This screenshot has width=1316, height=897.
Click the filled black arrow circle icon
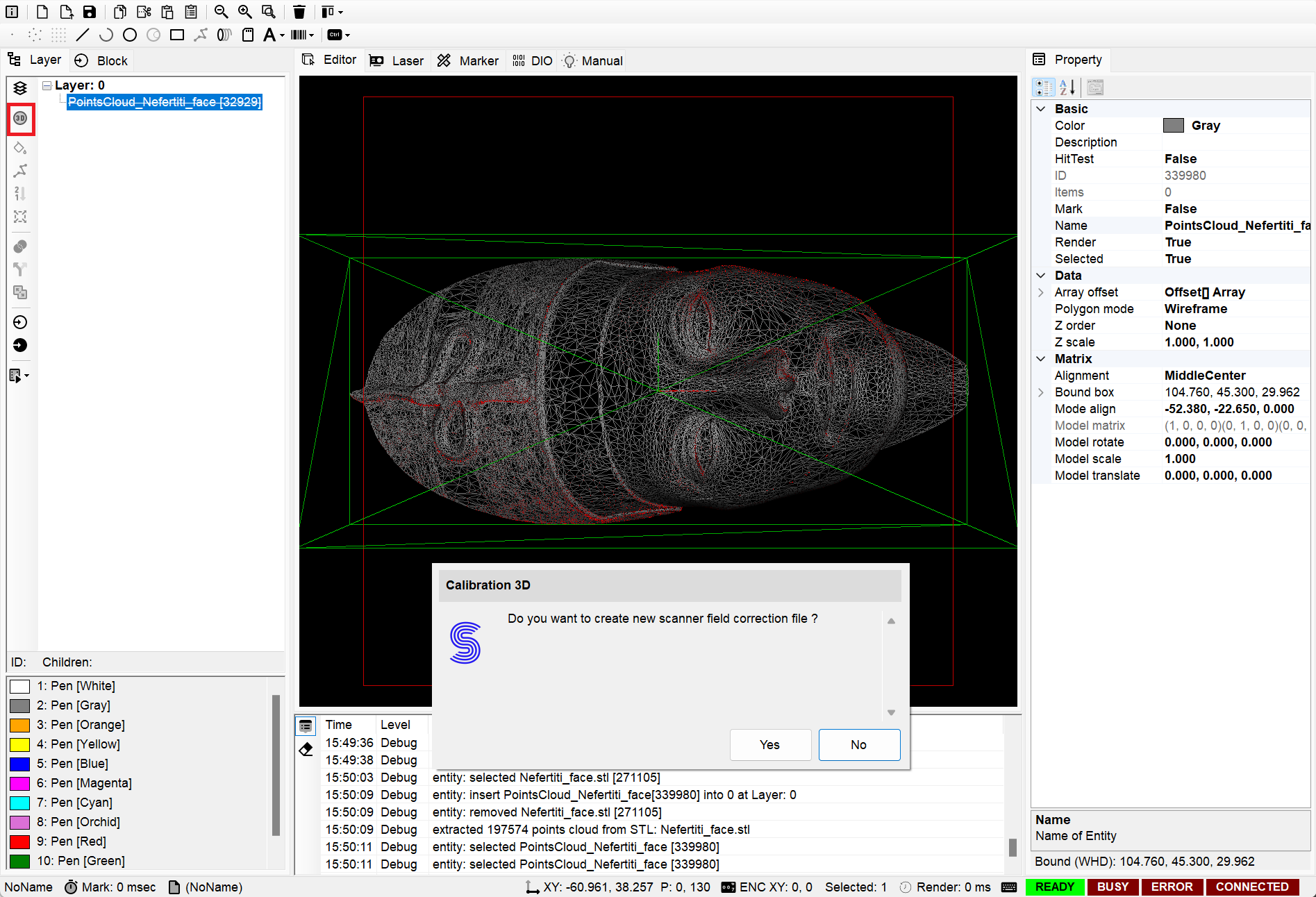click(x=20, y=345)
